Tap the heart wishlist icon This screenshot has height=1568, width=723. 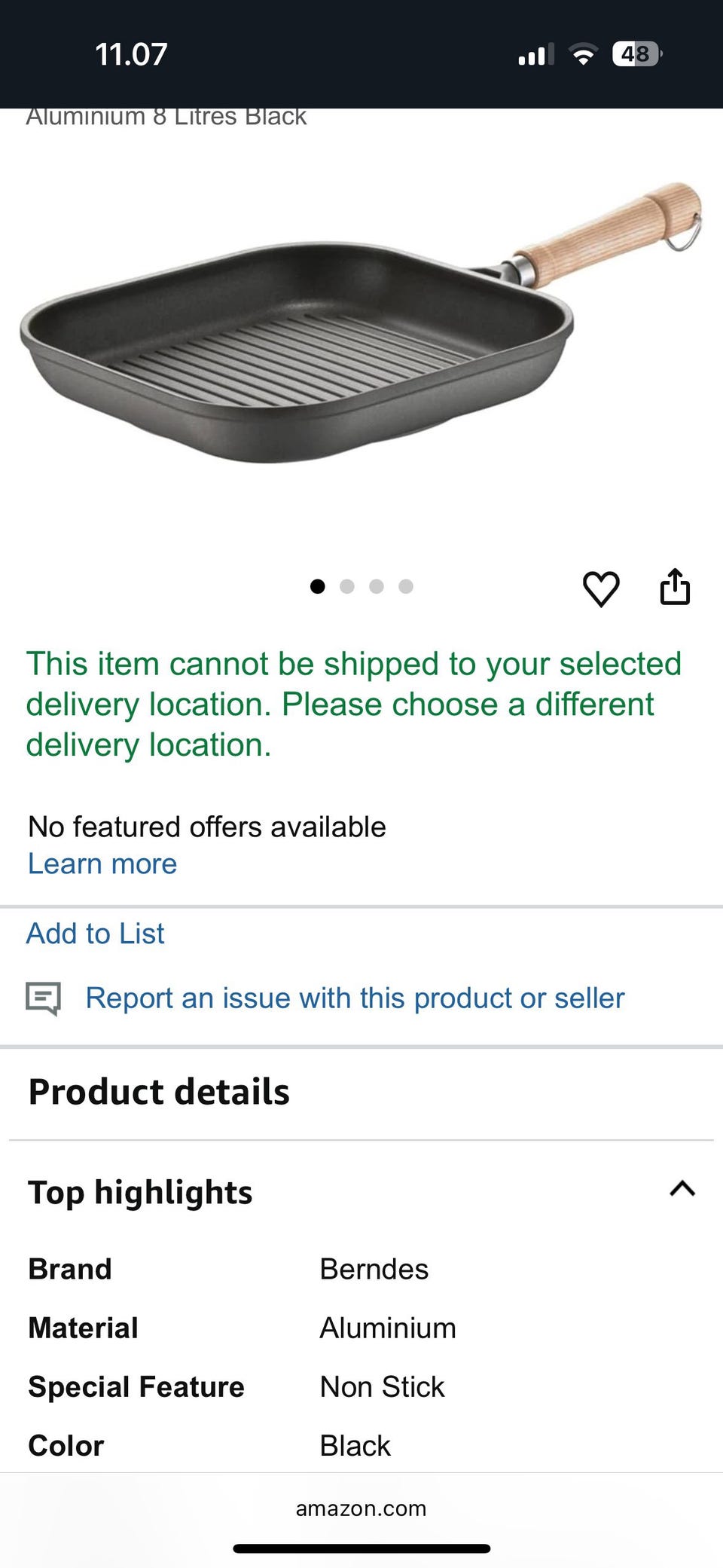point(601,588)
